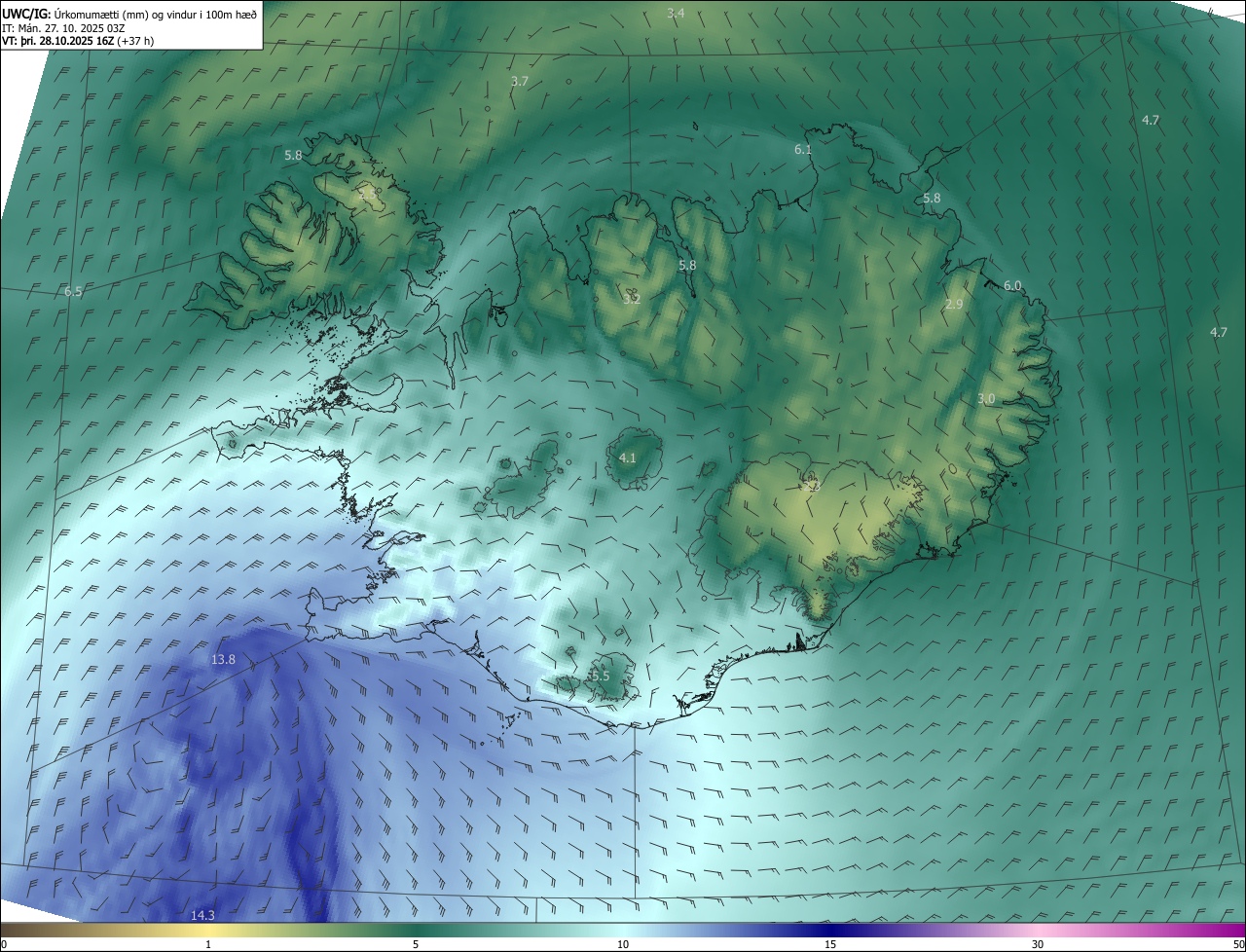
Task: Click the 13.8 value label
Action: click(x=223, y=660)
